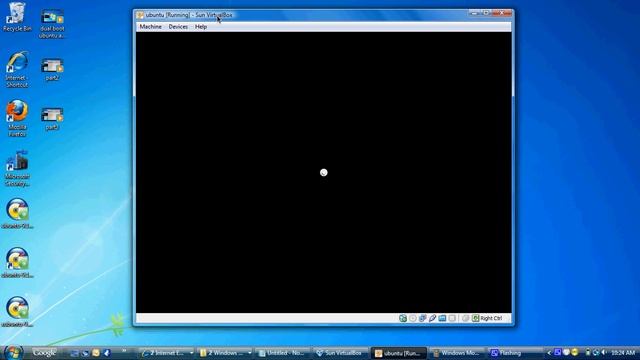The image size is (640, 360).
Task: Click the Right Ctrl host key label
Action: click(491, 318)
